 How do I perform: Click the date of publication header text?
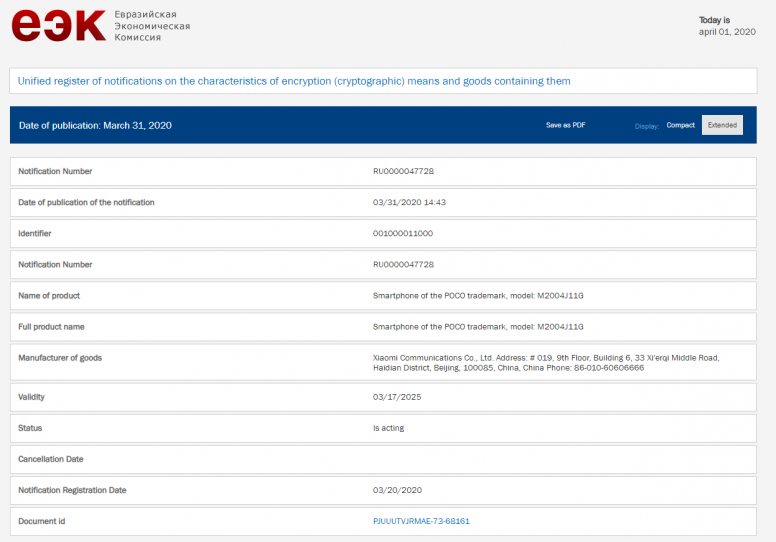[95, 126]
